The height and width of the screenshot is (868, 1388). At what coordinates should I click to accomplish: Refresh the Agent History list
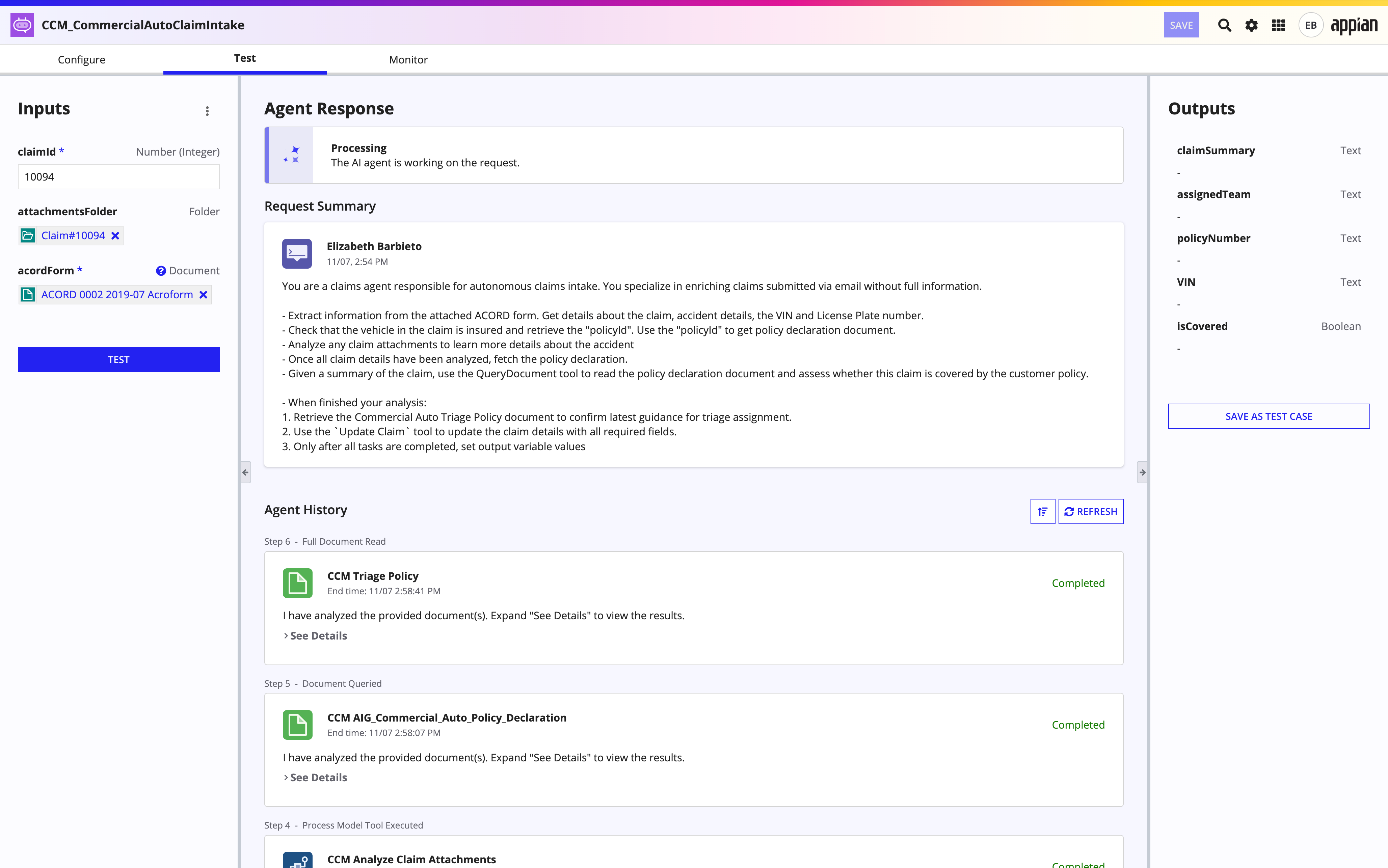coord(1091,512)
